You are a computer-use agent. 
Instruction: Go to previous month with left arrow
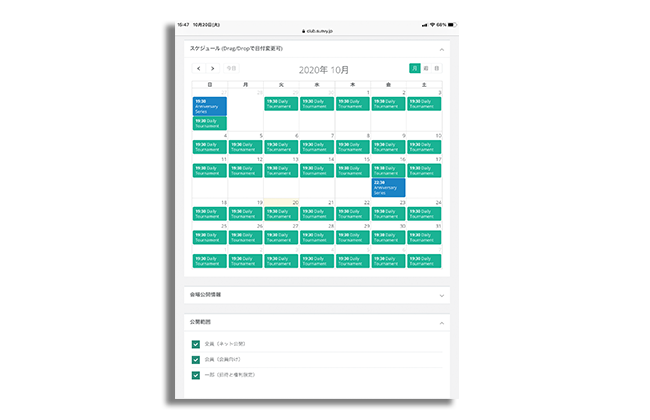tap(198, 68)
